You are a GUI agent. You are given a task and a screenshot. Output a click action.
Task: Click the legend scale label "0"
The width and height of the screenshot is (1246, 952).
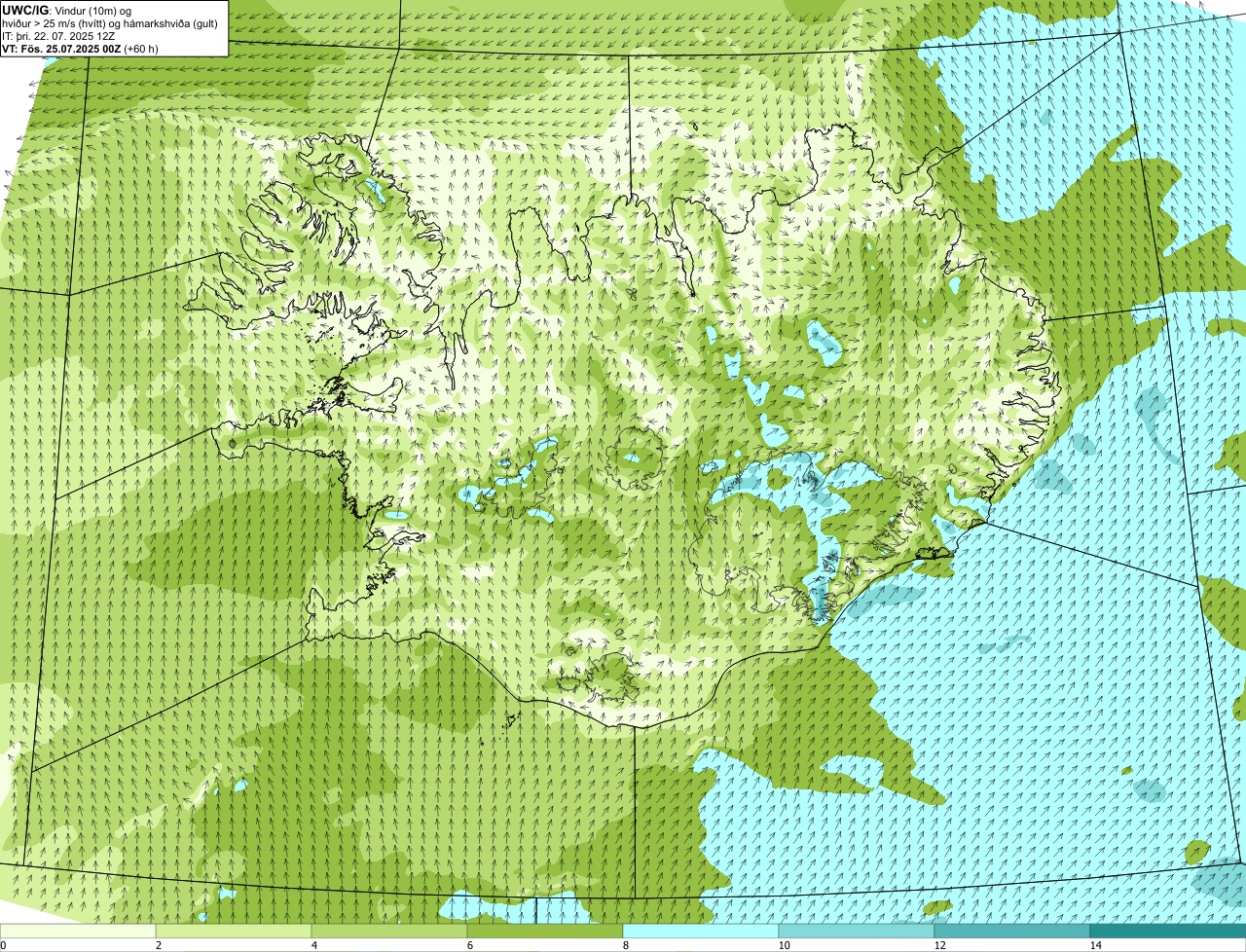pos(4,945)
